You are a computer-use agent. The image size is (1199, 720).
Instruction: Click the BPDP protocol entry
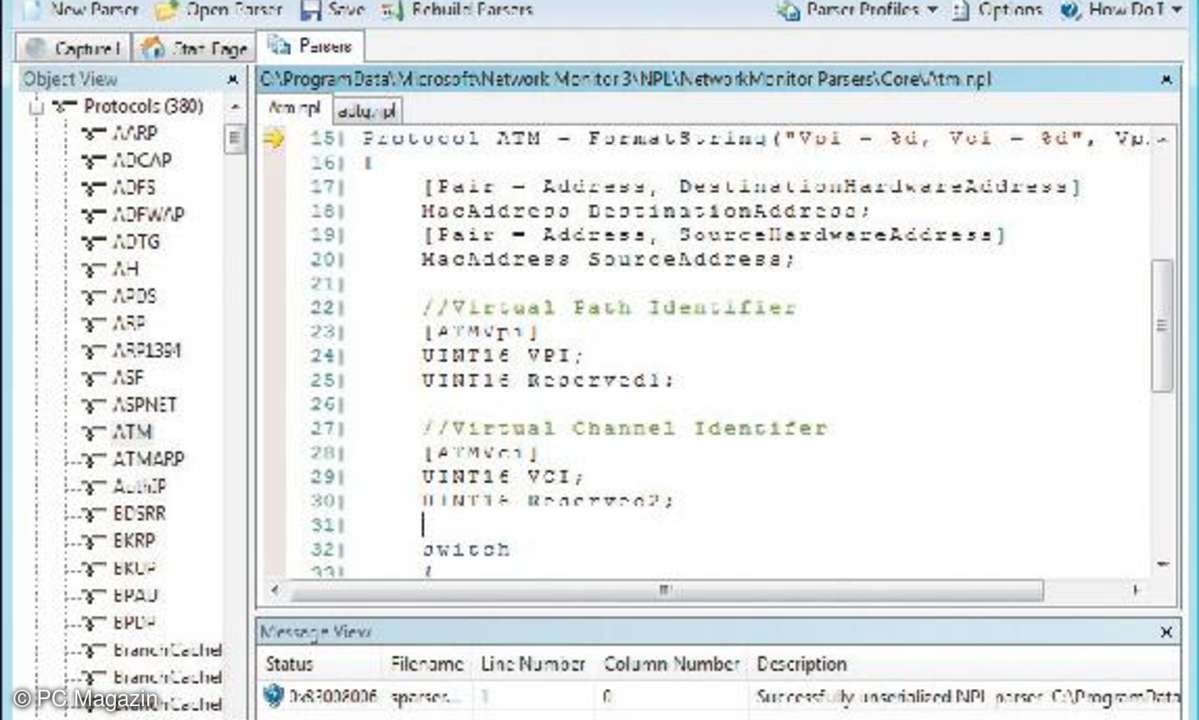coord(135,622)
